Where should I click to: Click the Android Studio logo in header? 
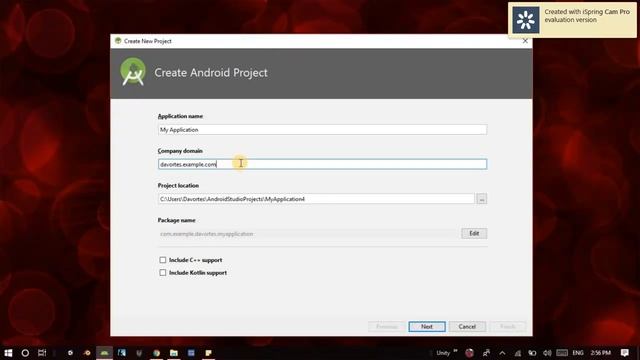pos(133,72)
